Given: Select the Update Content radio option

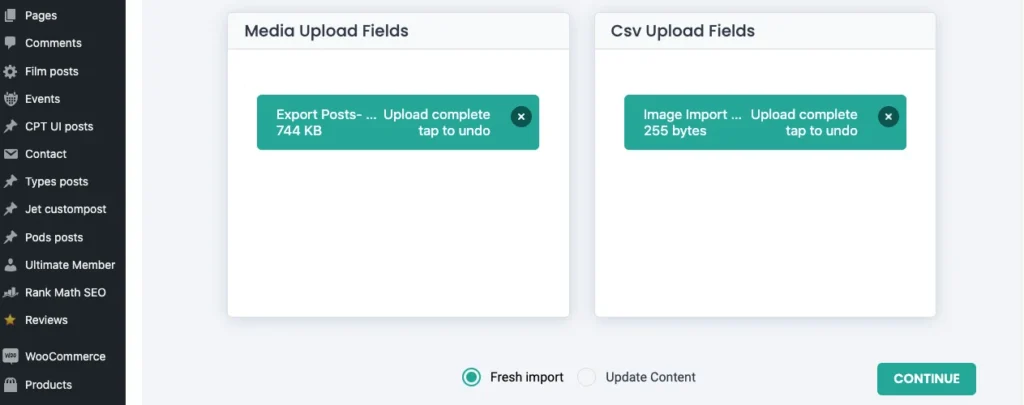Looking at the screenshot, I should (x=587, y=377).
